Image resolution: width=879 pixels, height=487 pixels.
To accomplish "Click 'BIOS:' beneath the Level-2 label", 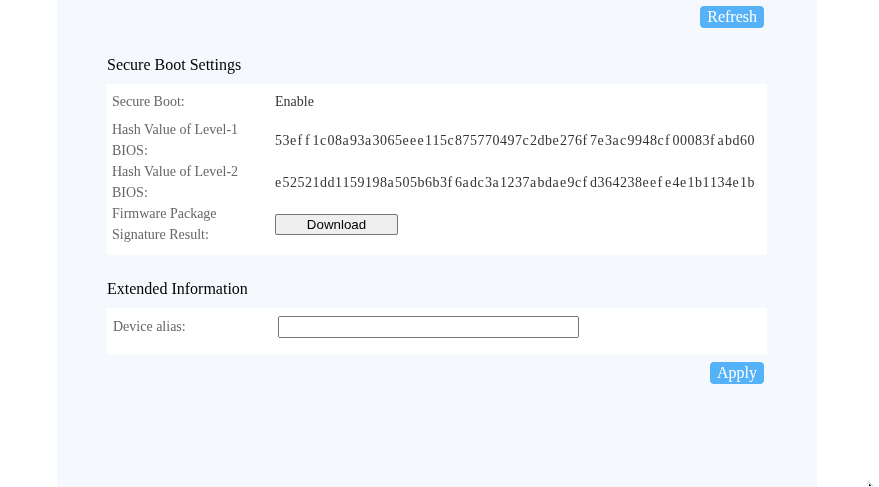I will pos(130,193).
